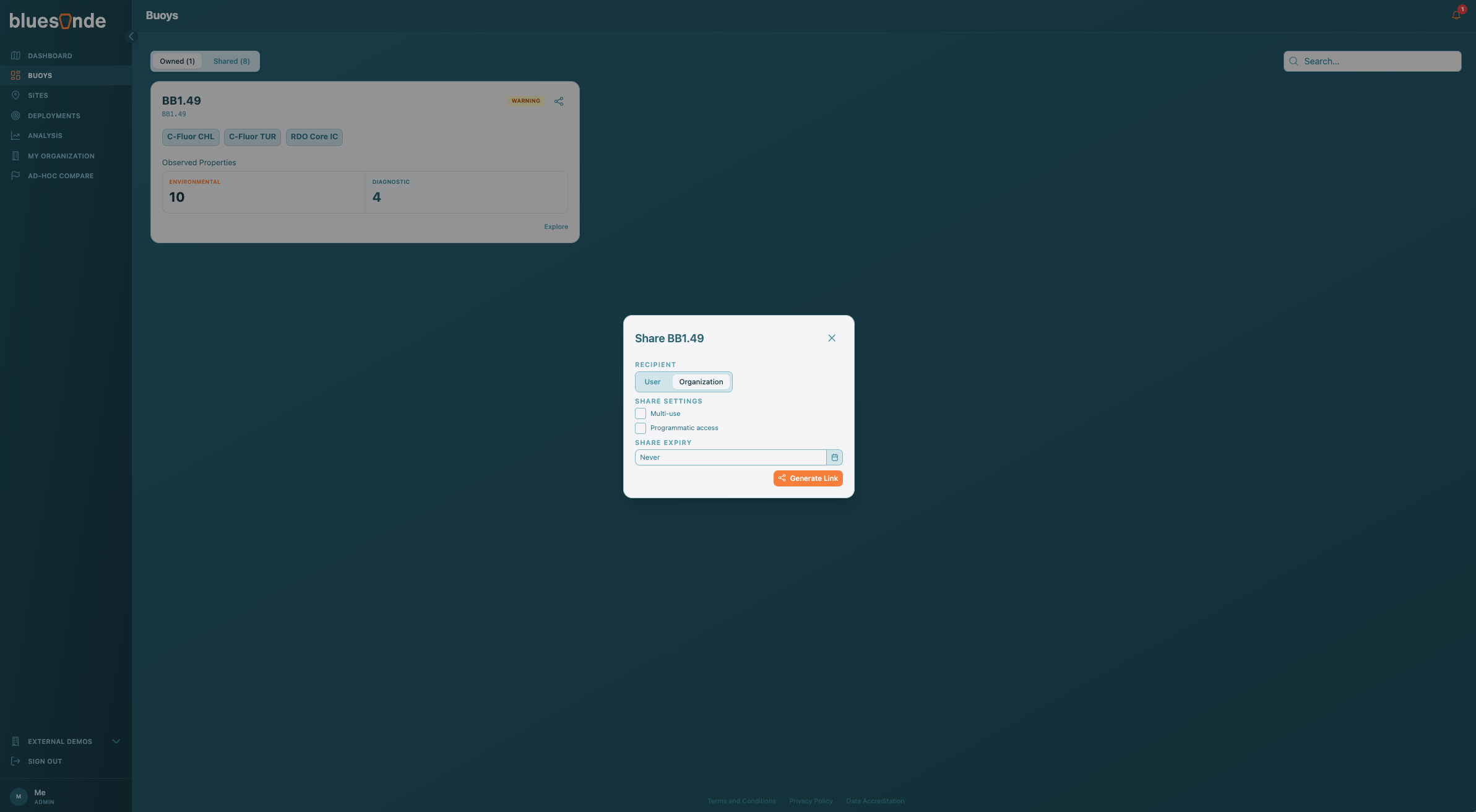This screenshot has width=1476, height=812.
Task: Click the 'Observed Properties' label
Action: pos(199,163)
